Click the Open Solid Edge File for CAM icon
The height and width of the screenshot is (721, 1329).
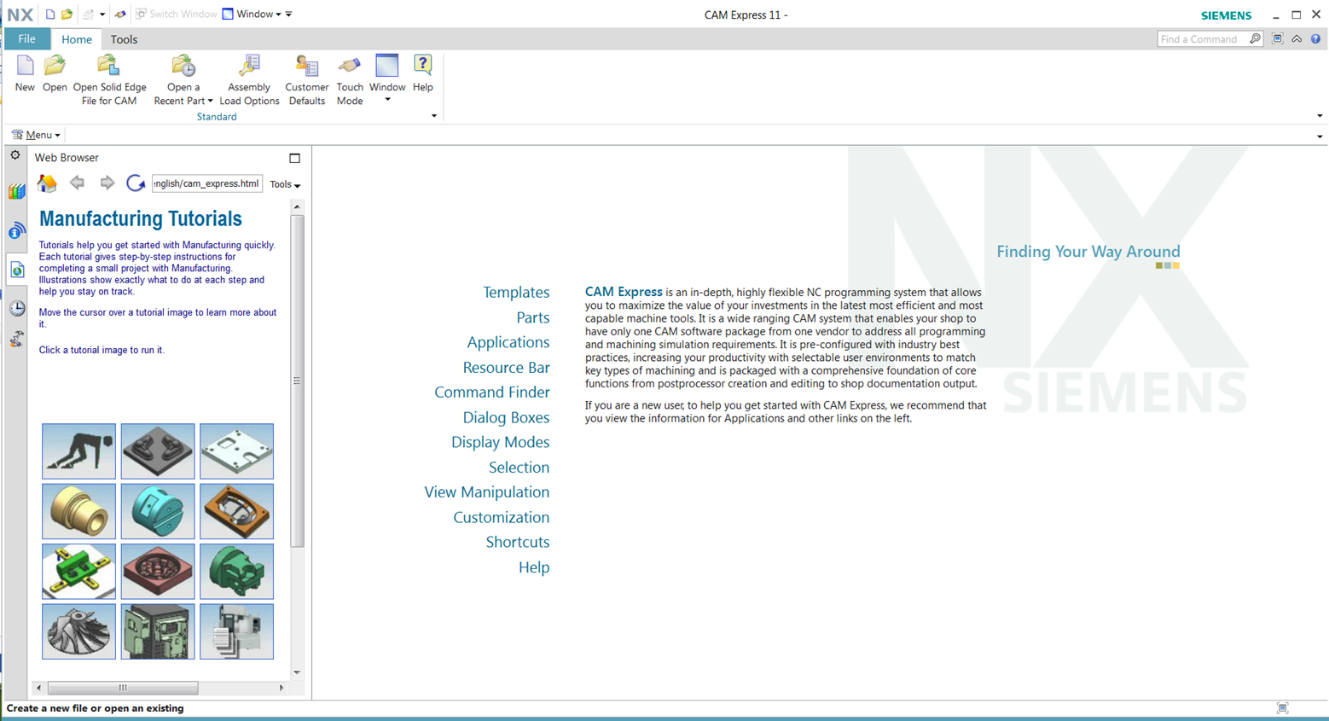click(x=109, y=67)
